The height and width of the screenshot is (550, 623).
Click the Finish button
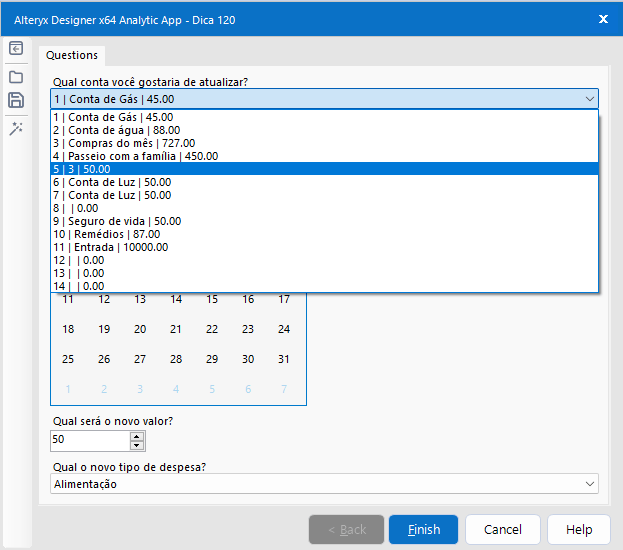click(424, 529)
